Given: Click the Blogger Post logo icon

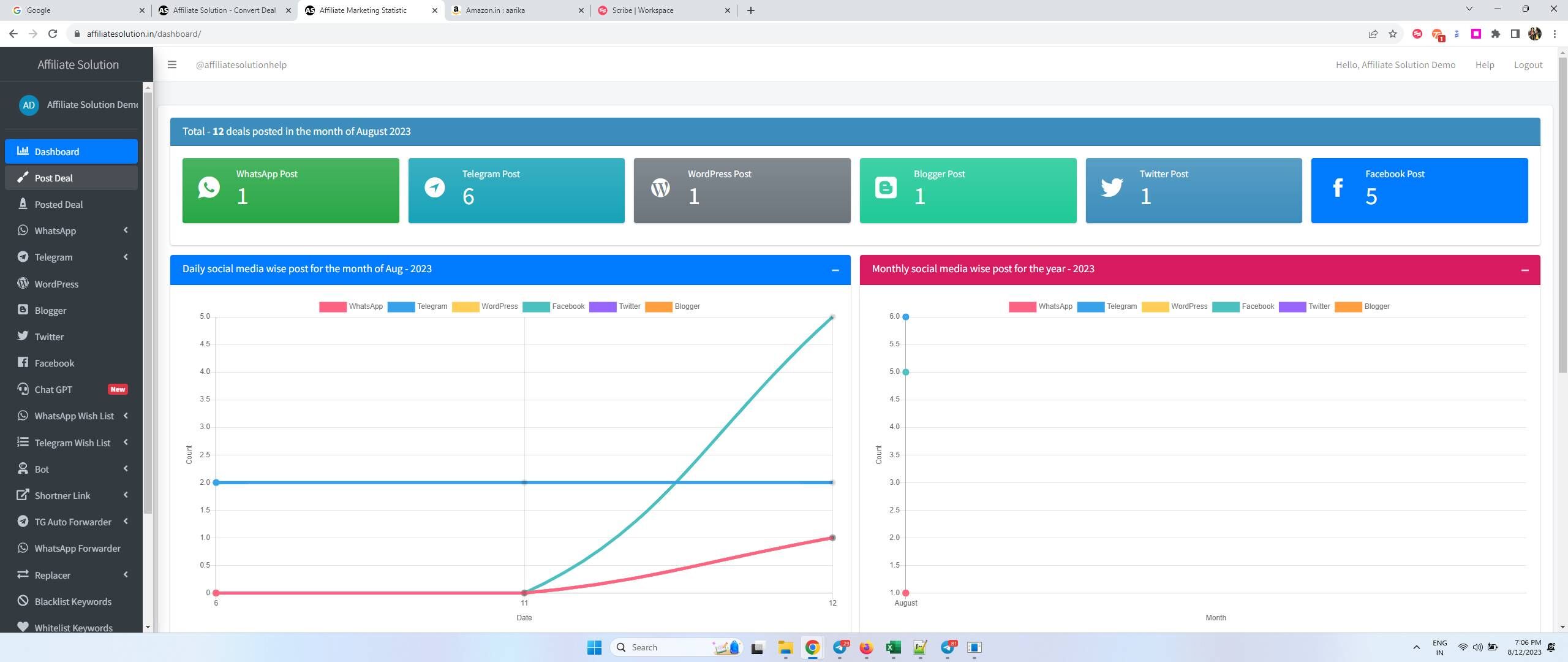Looking at the screenshot, I should tap(886, 187).
